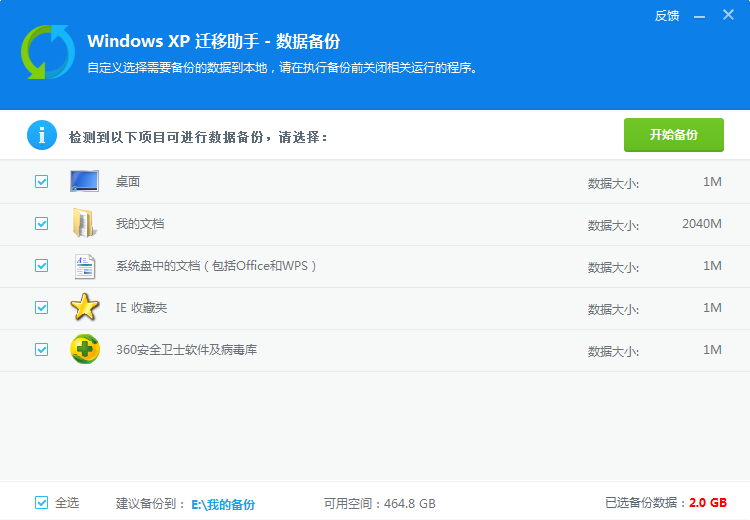Click the migration assistant refresh logo
The height and width of the screenshot is (520, 750).
(48, 52)
